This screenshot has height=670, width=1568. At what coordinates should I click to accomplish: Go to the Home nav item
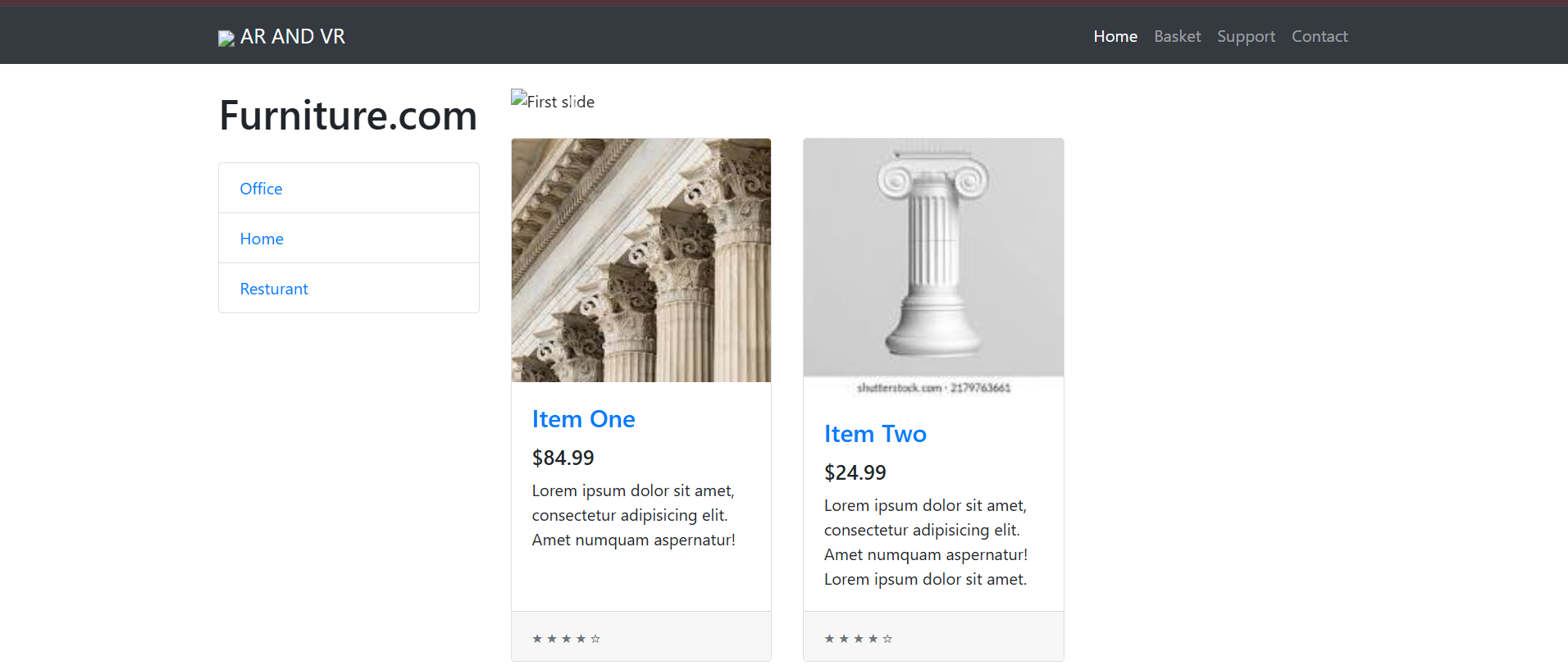[x=1115, y=37]
